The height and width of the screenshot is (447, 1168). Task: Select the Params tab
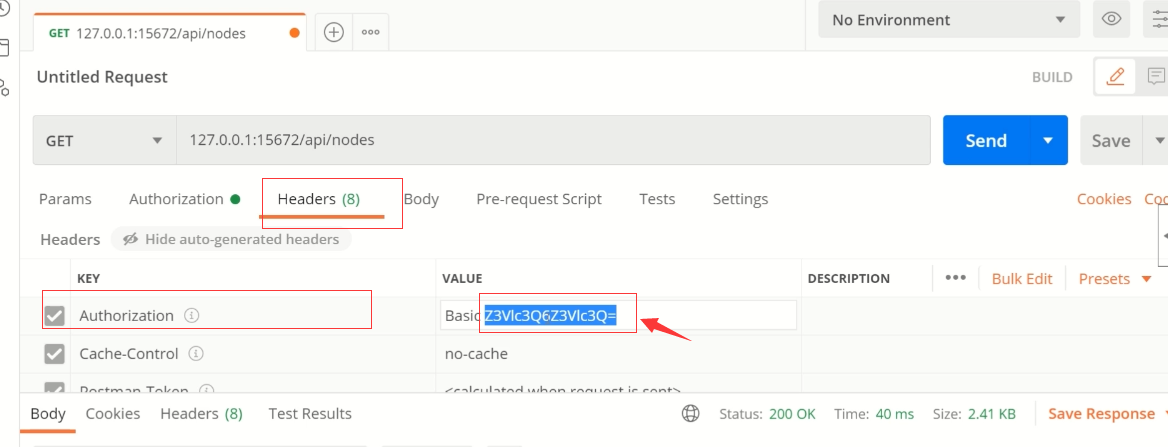65,199
